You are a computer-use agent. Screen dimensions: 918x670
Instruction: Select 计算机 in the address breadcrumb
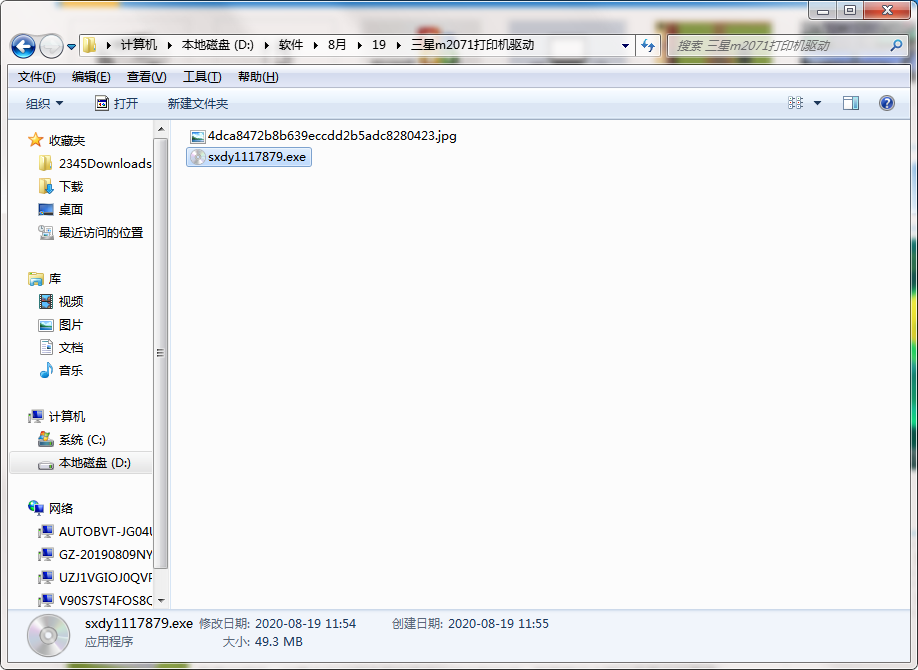139,45
